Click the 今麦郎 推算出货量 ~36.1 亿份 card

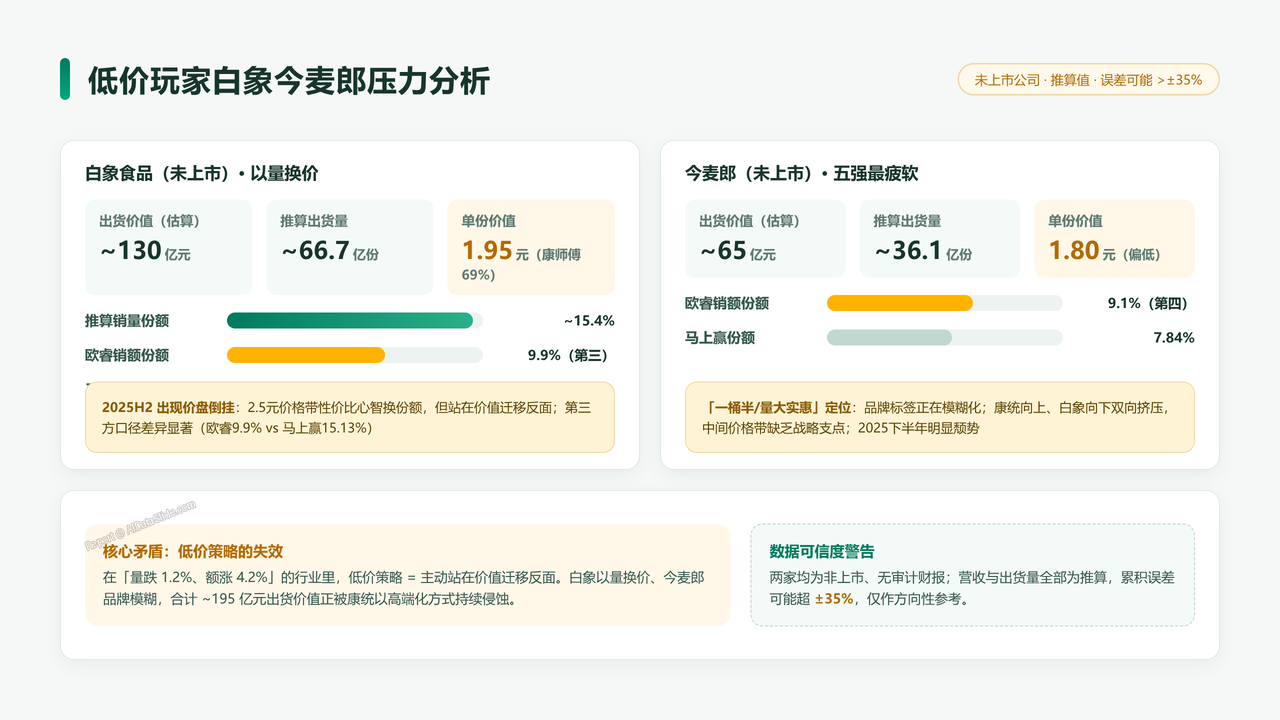point(940,239)
